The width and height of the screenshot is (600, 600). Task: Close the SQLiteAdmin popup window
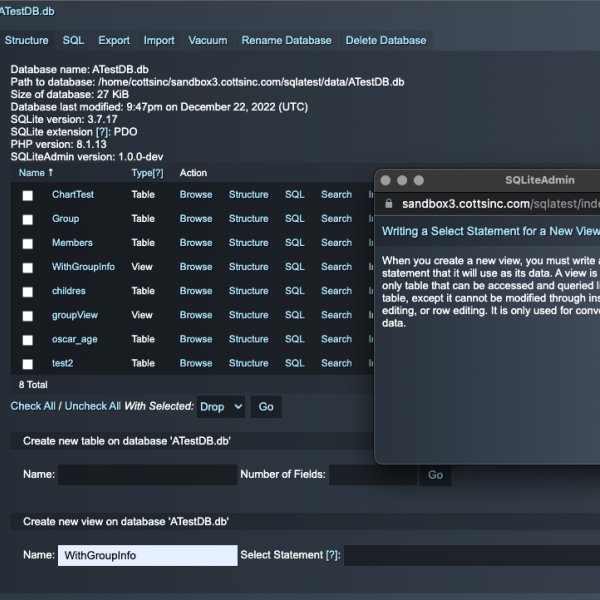click(385, 180)
